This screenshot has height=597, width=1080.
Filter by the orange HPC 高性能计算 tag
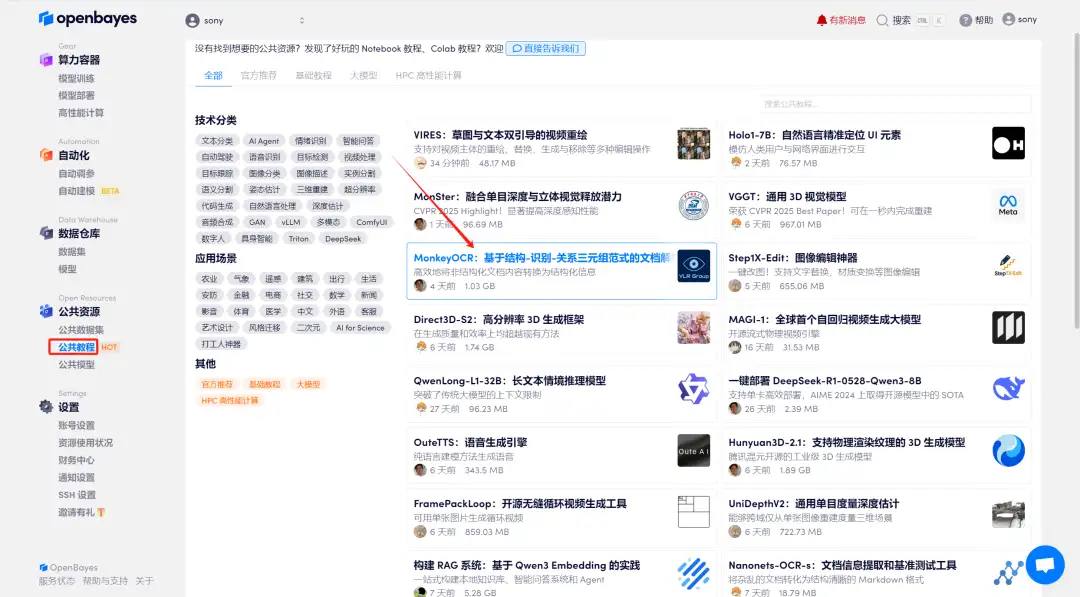(x=229, y=401)
